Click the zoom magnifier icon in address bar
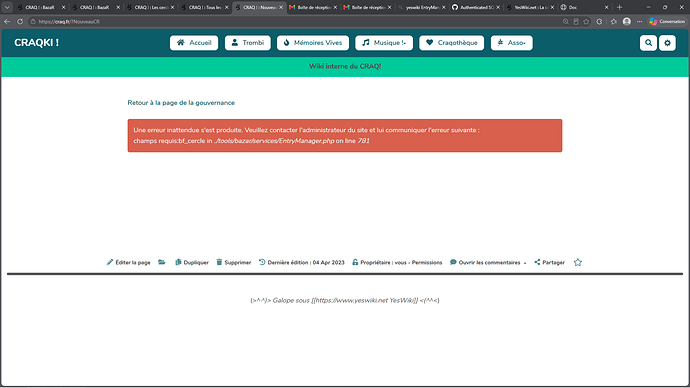The image size is (690, 388). (x=565, y=21)
